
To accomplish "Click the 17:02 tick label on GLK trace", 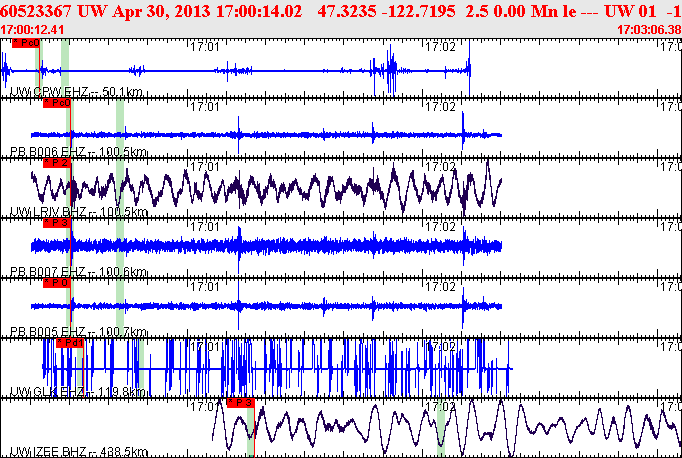I will (441, 346).
